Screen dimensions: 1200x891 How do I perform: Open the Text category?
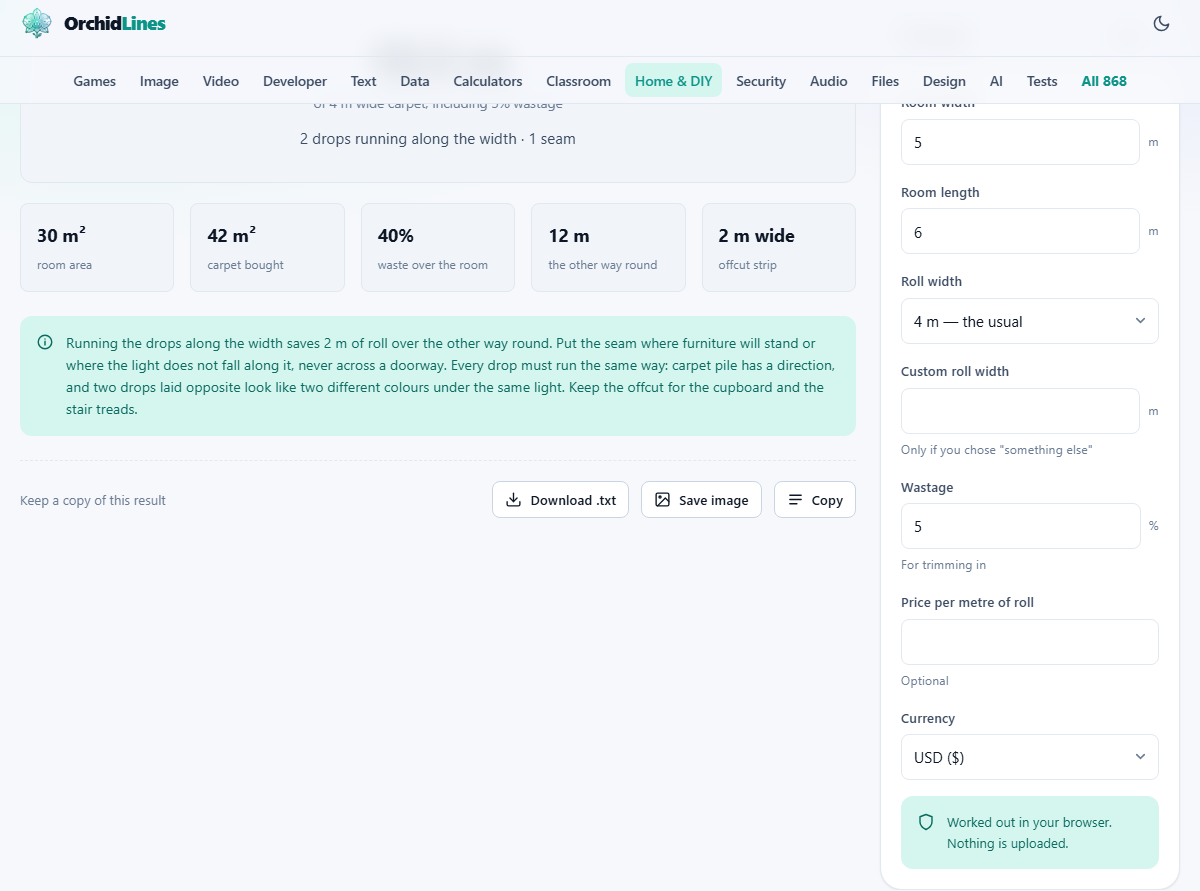pyautogui.click(x=364, y=81)
